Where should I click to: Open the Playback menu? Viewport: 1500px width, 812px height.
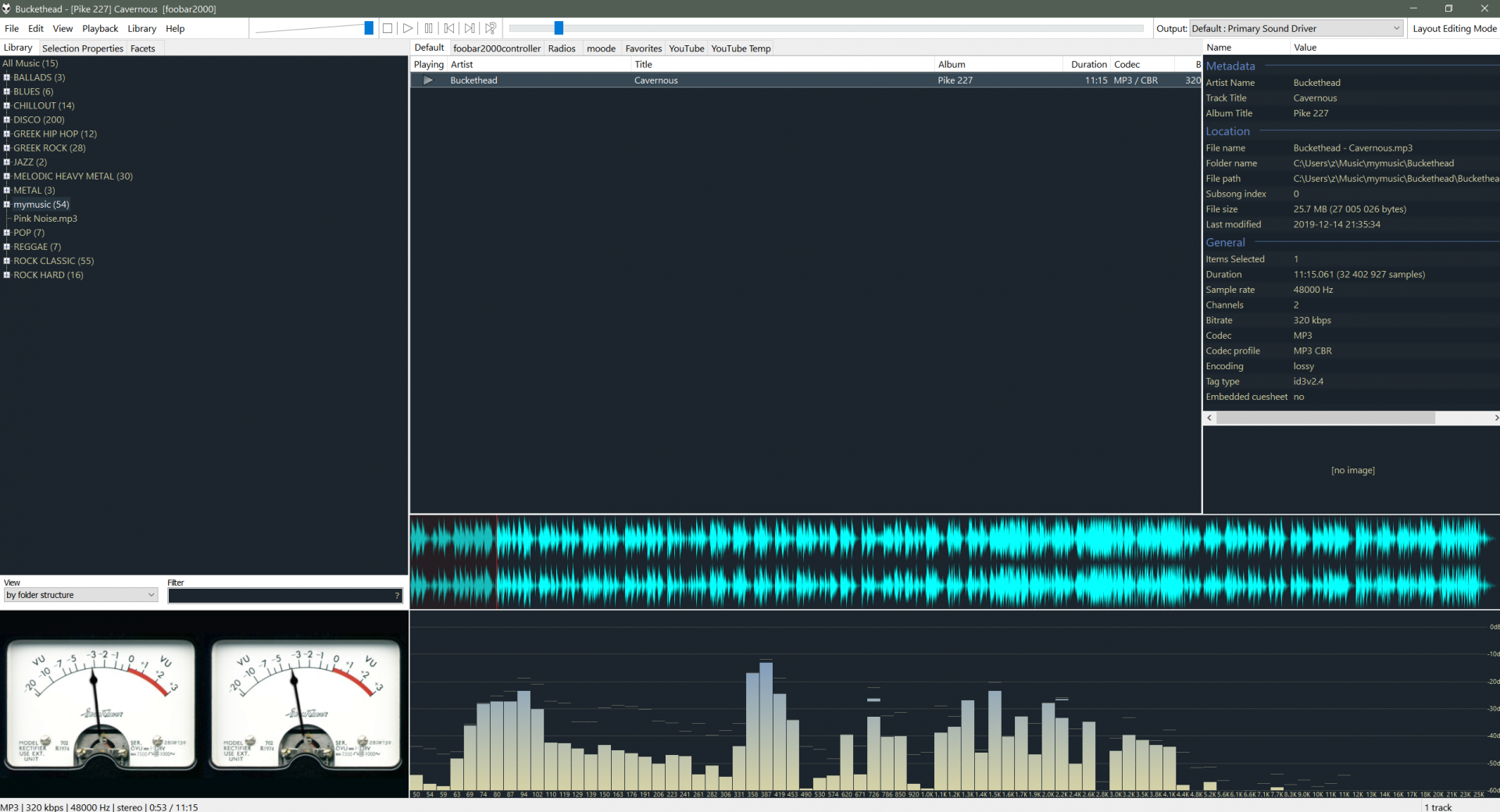[100, 29]
